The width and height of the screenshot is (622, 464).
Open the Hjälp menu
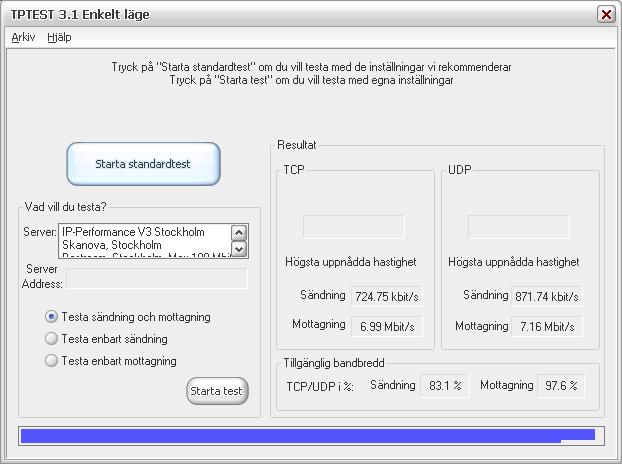[59, 37]
